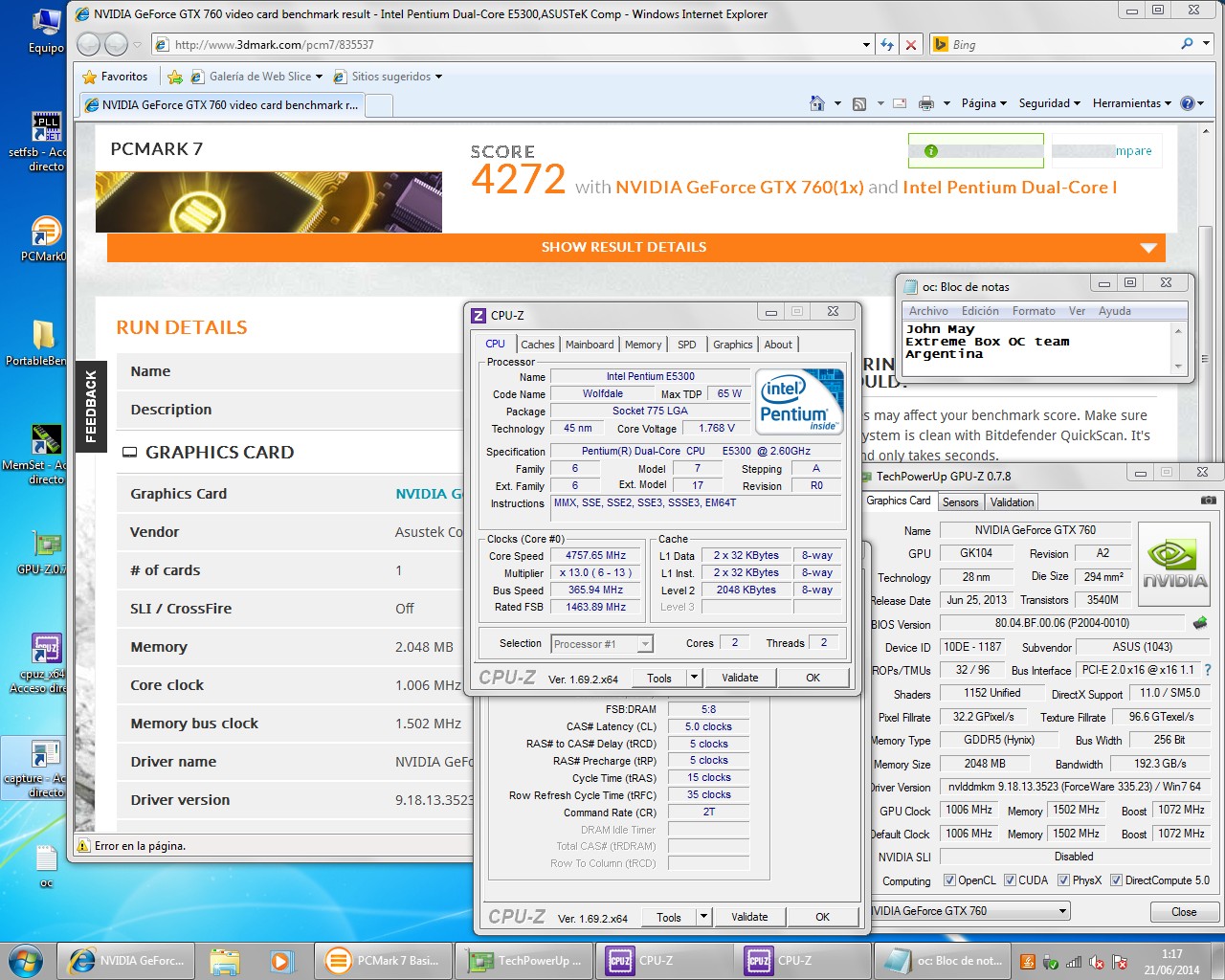Open Tools dropdown arrow in front CPU-Z
Viewport: 1225px width, 980px height.
[x=695, y=678]
